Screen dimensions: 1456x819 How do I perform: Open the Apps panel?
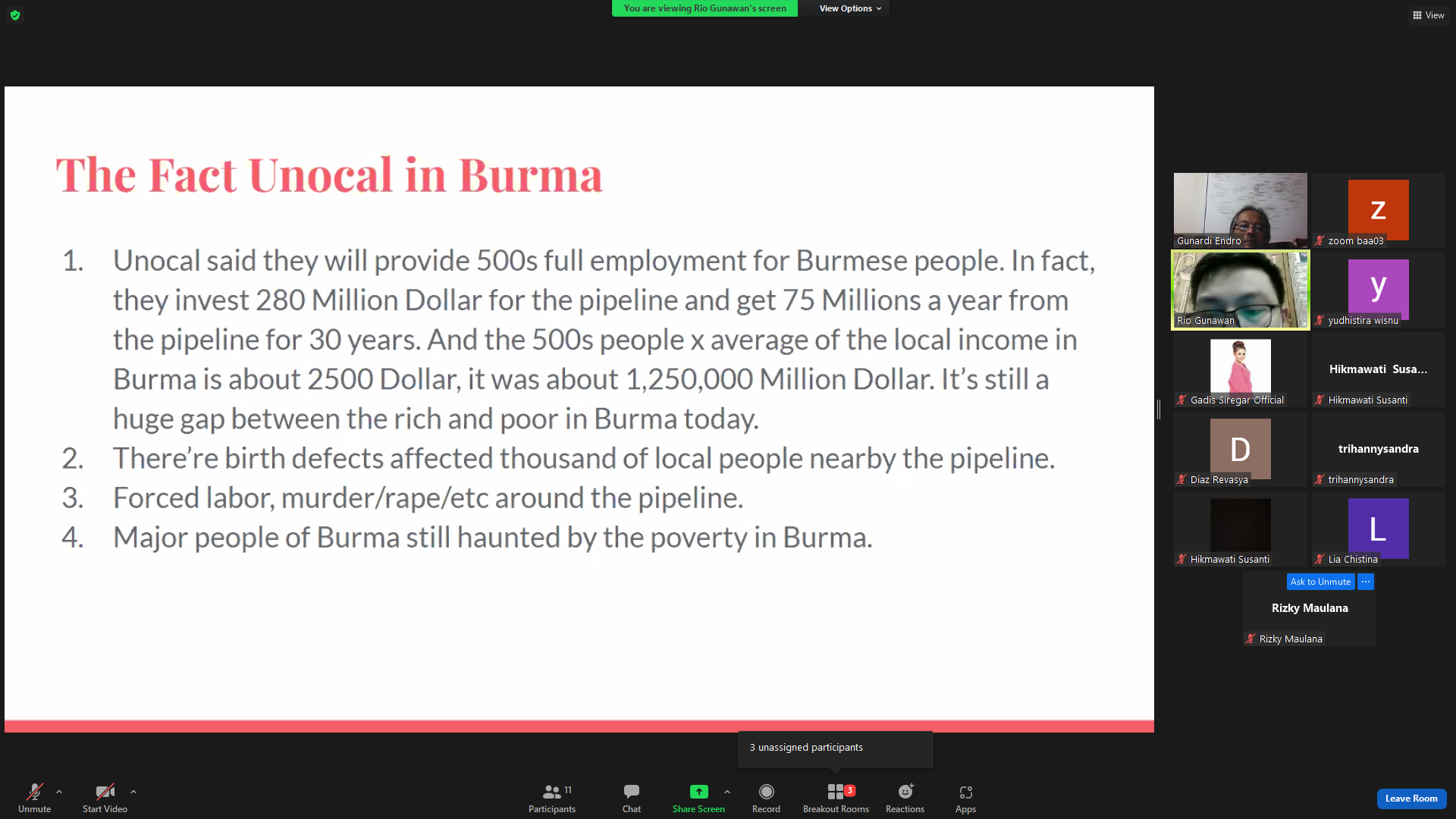[x=965, y=798]
